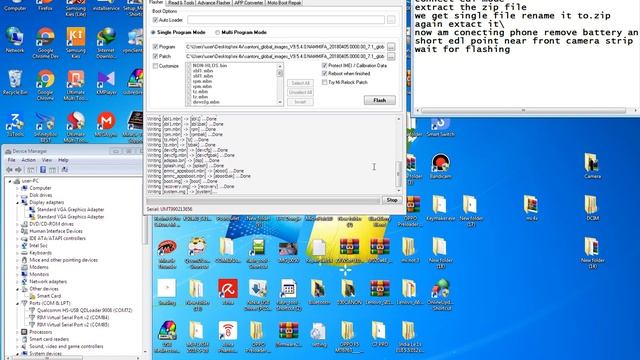
Task: Open the Smart Switch desktop shortcut
Action: [440, 127]
